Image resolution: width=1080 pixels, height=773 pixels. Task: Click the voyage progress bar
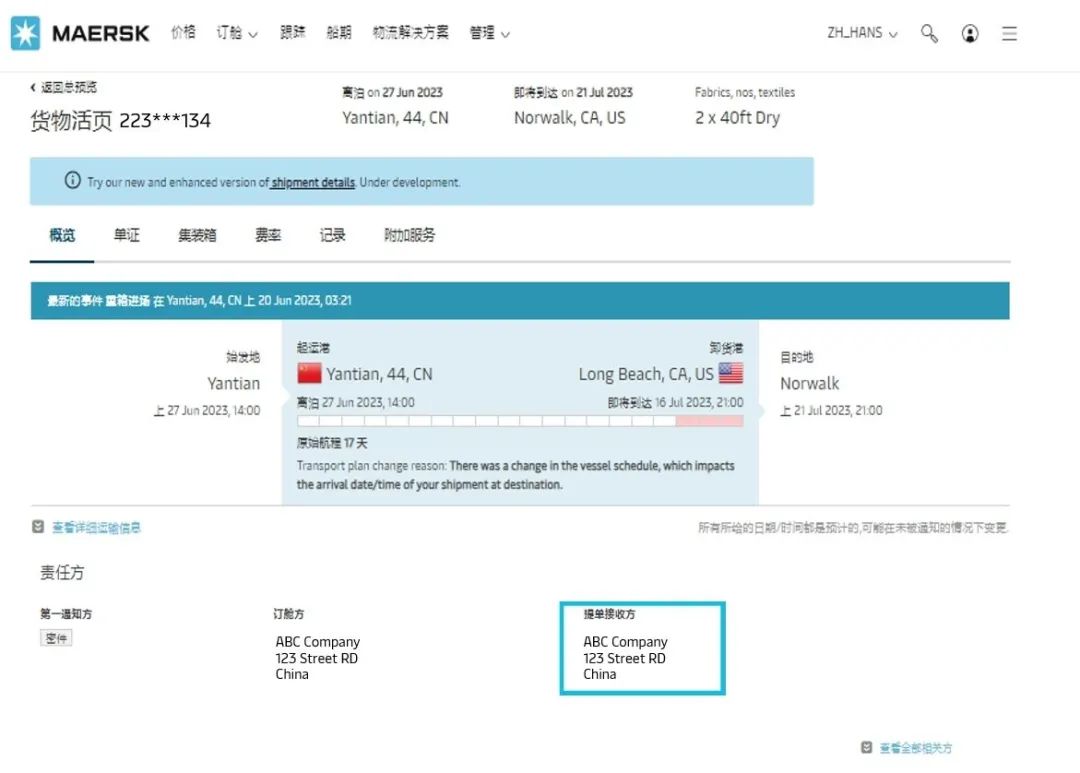click(x=520, y=420)
